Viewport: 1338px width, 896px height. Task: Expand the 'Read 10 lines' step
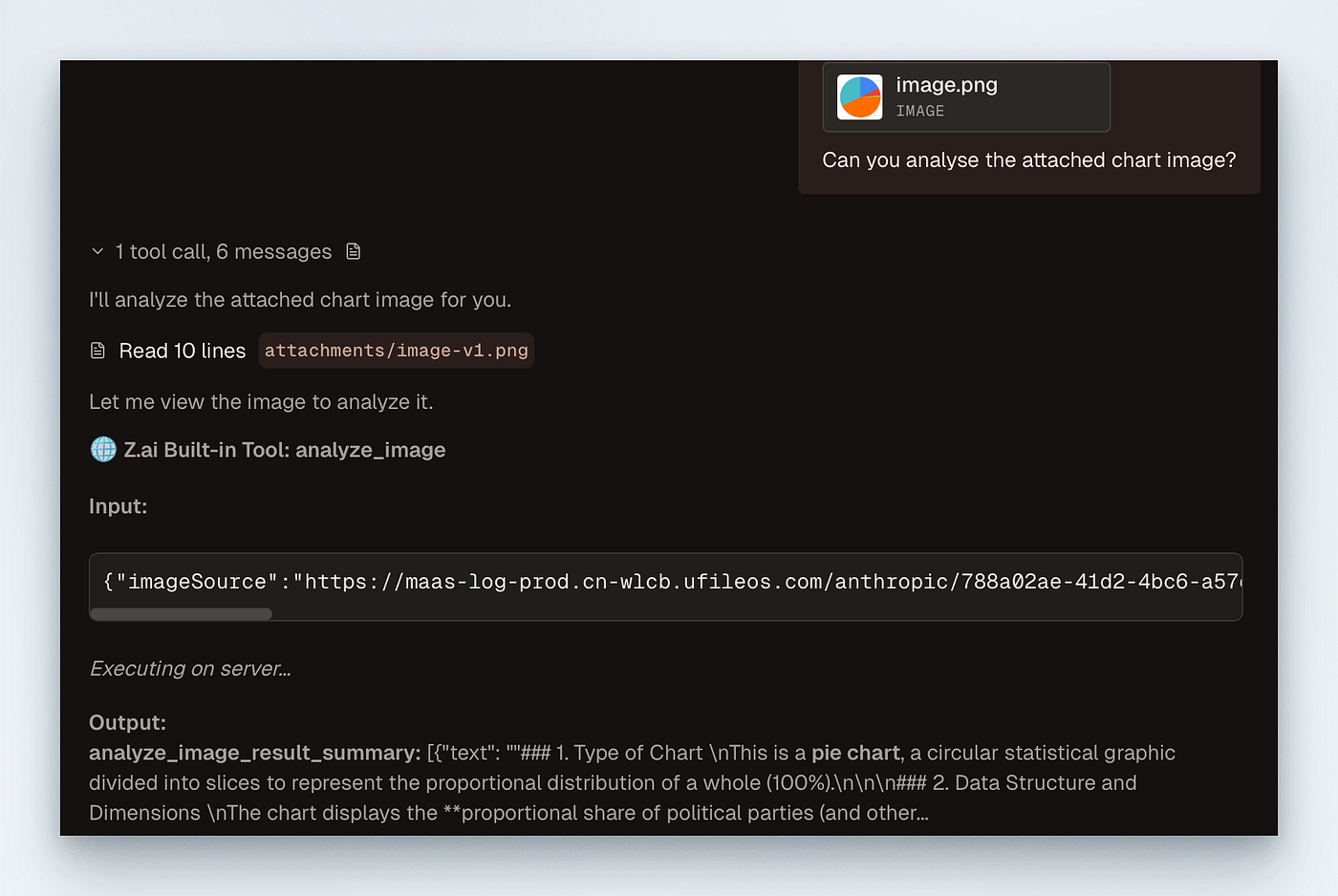point(183,351)
